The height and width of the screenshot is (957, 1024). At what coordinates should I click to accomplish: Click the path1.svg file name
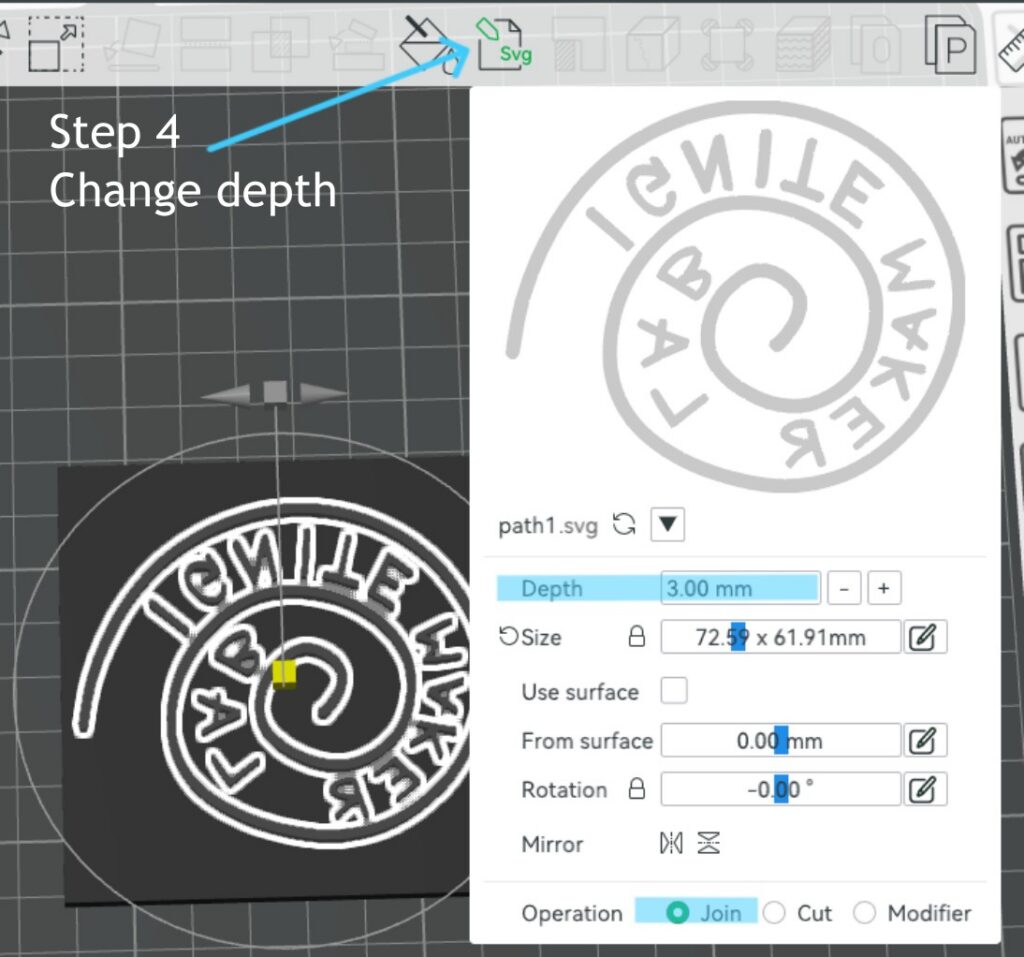coord(548,526)
